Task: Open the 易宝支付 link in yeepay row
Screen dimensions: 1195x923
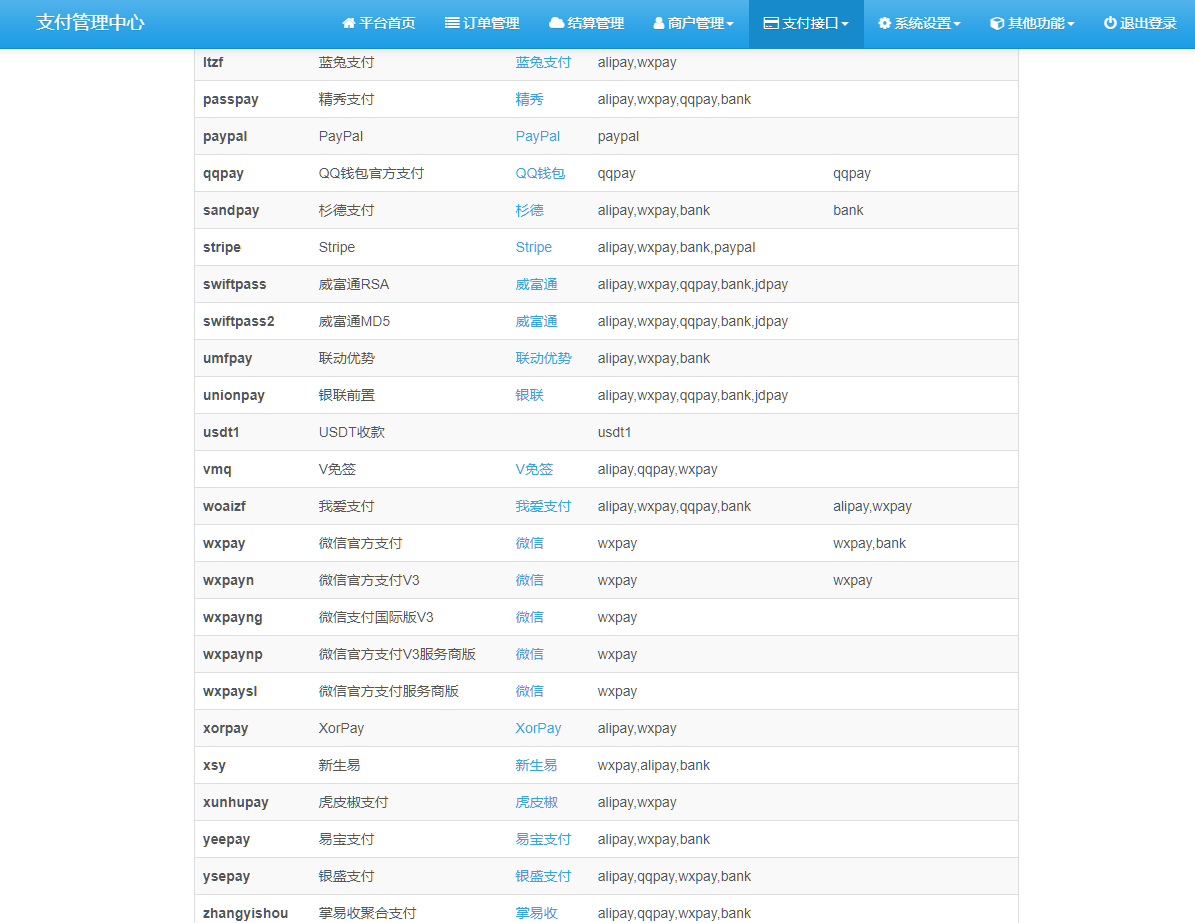Action: [543, 839]
